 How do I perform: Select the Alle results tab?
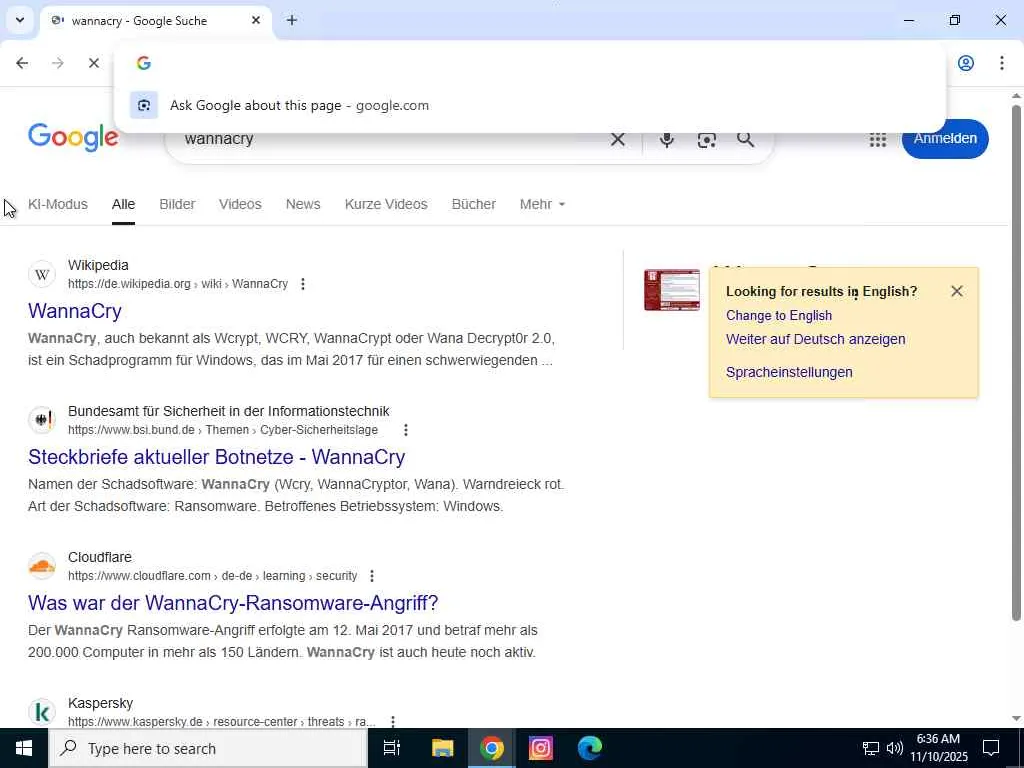[x=123, y=204]
